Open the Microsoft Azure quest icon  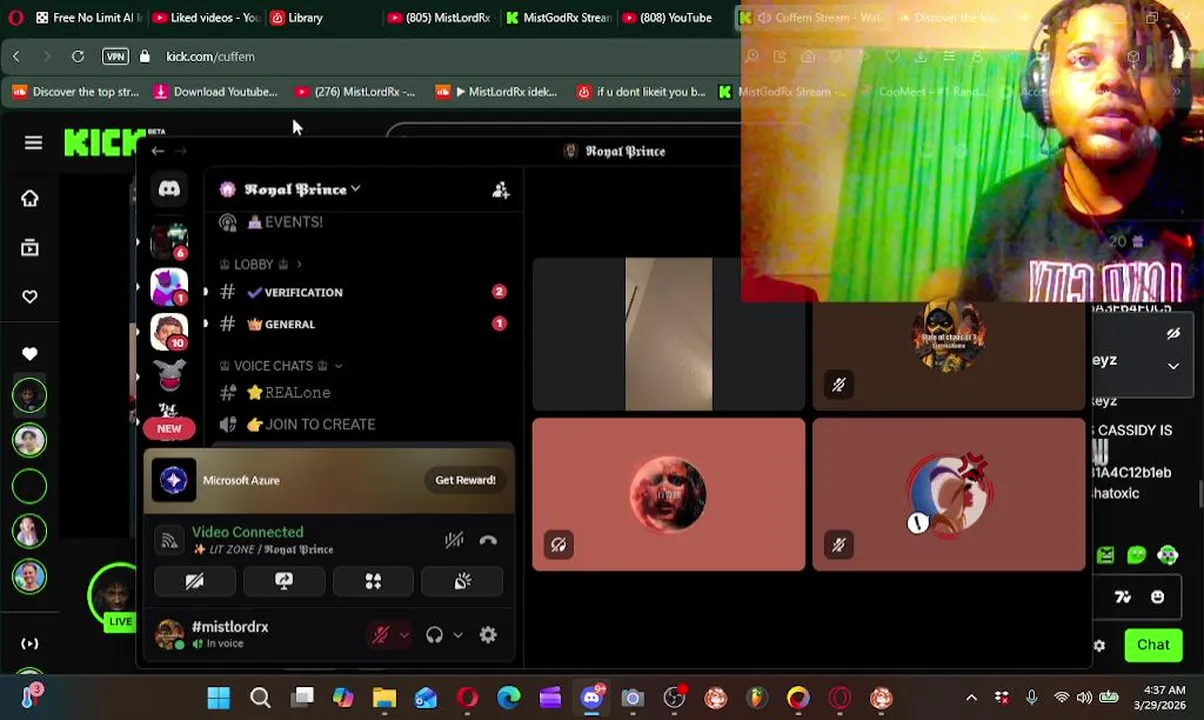click(174, 480)
